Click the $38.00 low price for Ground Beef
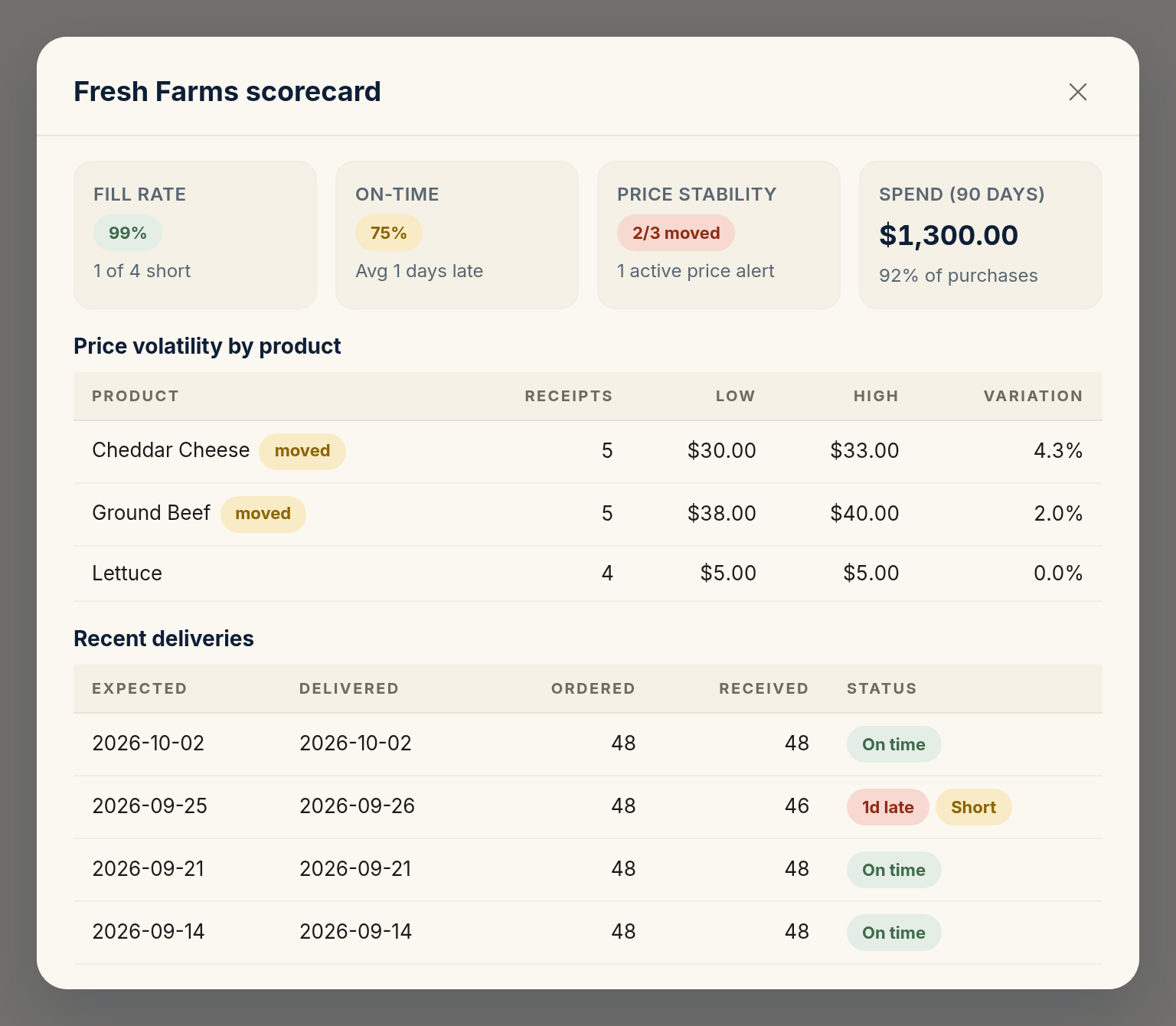The image size is (1176, 1026). [x=721, y=513]
